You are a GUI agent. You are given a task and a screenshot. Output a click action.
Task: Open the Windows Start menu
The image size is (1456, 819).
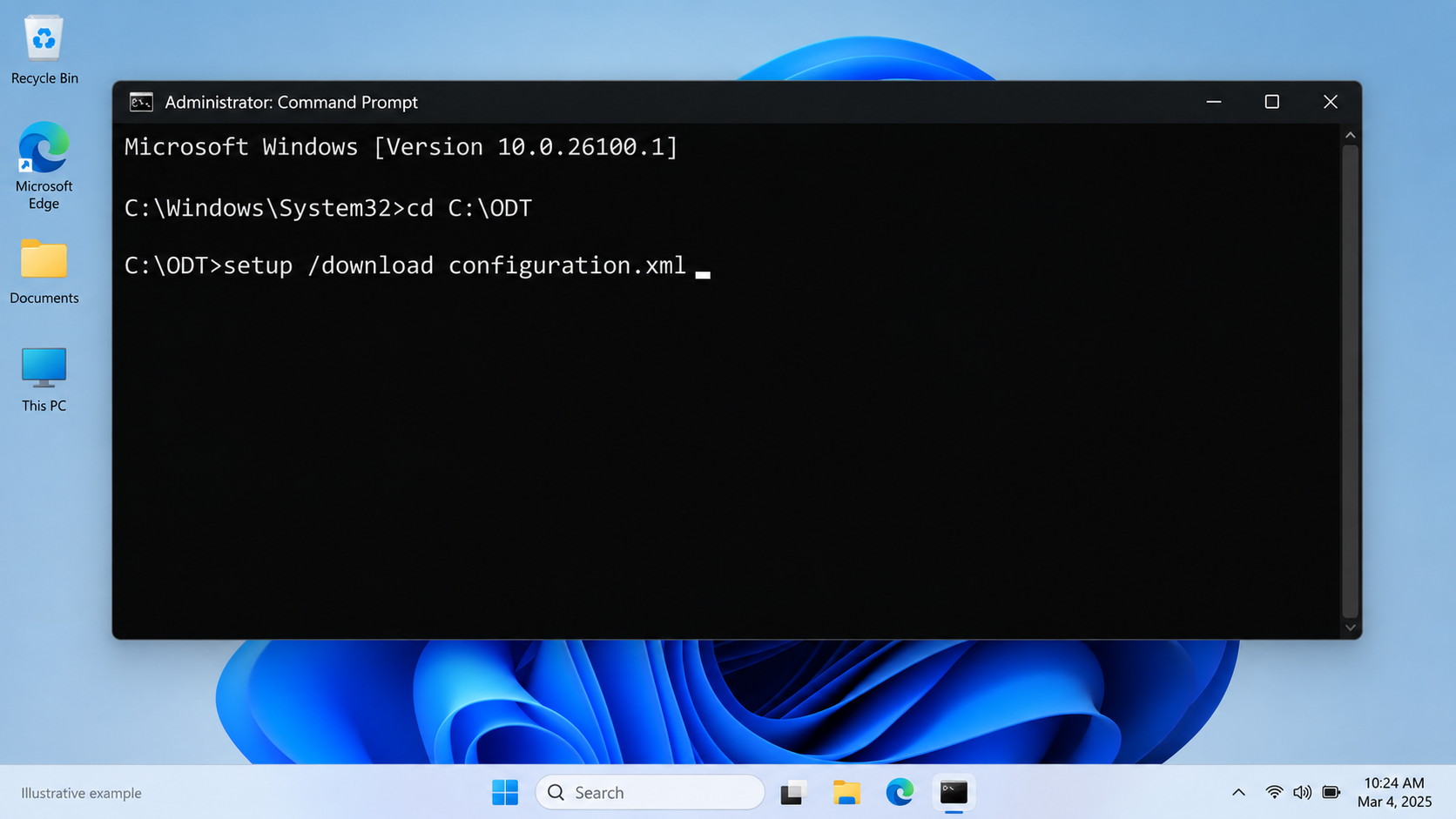(x=505, y=792)
